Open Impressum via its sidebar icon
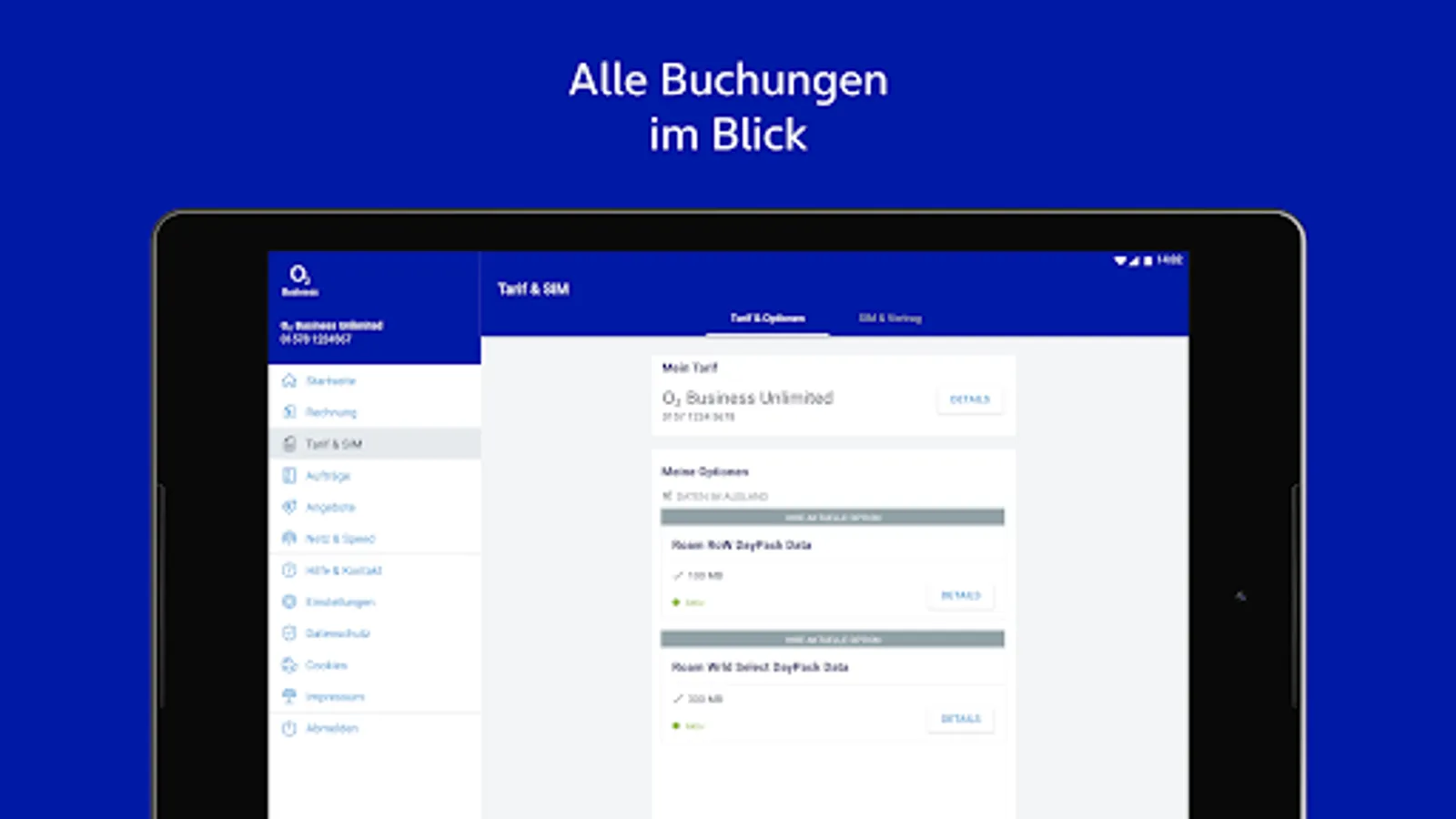This screenshot has height=819, width=1456. tap(289, 696)
